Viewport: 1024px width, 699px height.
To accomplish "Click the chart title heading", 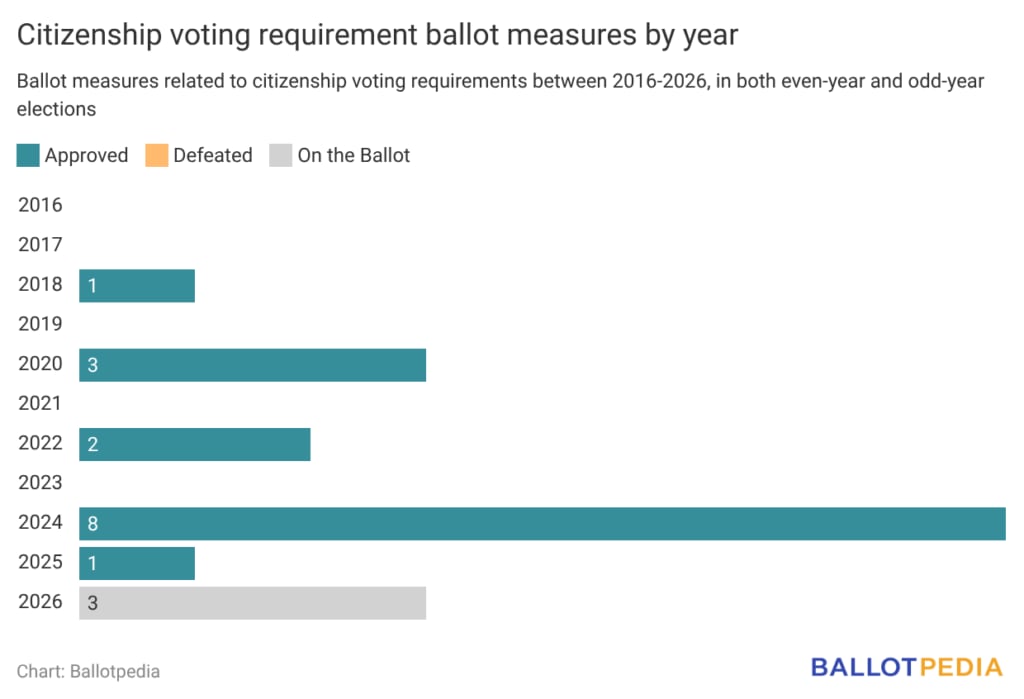I will tap(377, 35).
